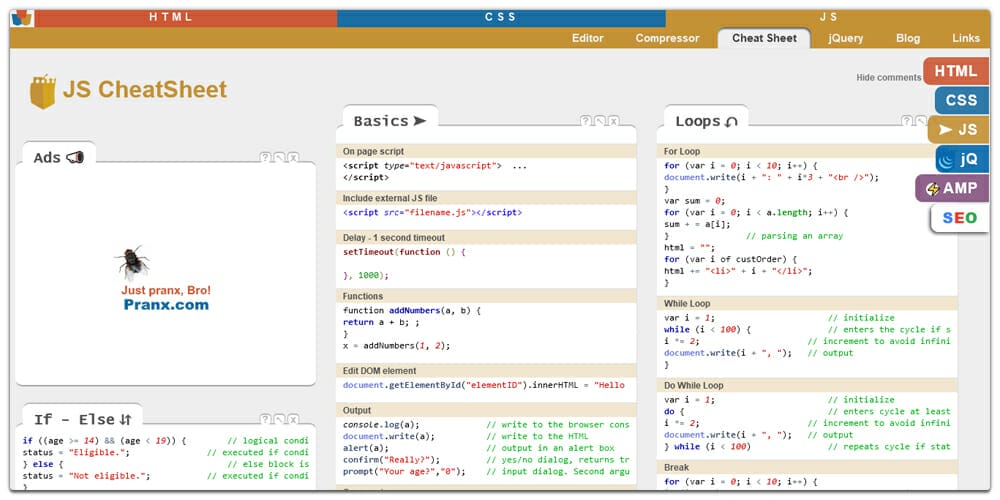Viewport: 1000px width, 500px height.
Task: Click the Loops panel title tab
Action: [706, 121]
